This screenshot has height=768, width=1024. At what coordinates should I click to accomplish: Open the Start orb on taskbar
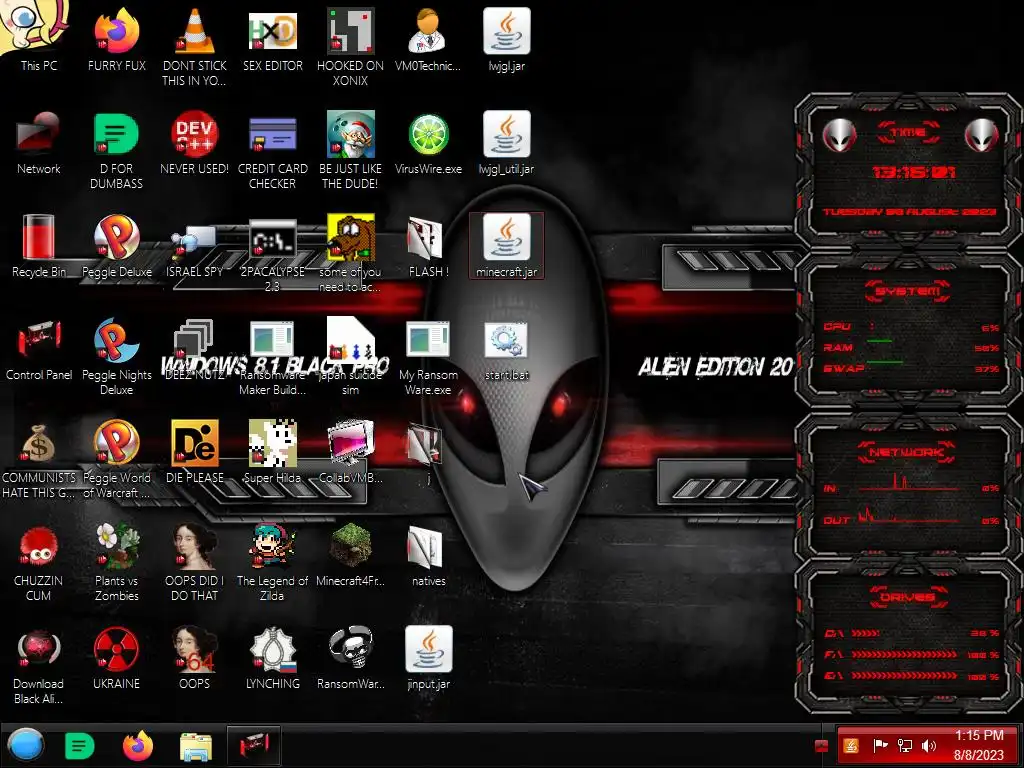tap(25, 745)
